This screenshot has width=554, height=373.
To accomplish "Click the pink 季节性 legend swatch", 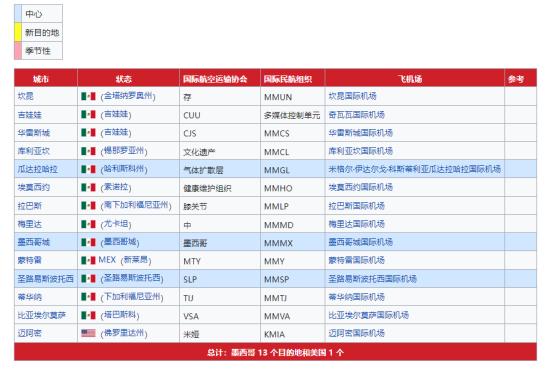I will pyautogui.click(x=18, y=51).
